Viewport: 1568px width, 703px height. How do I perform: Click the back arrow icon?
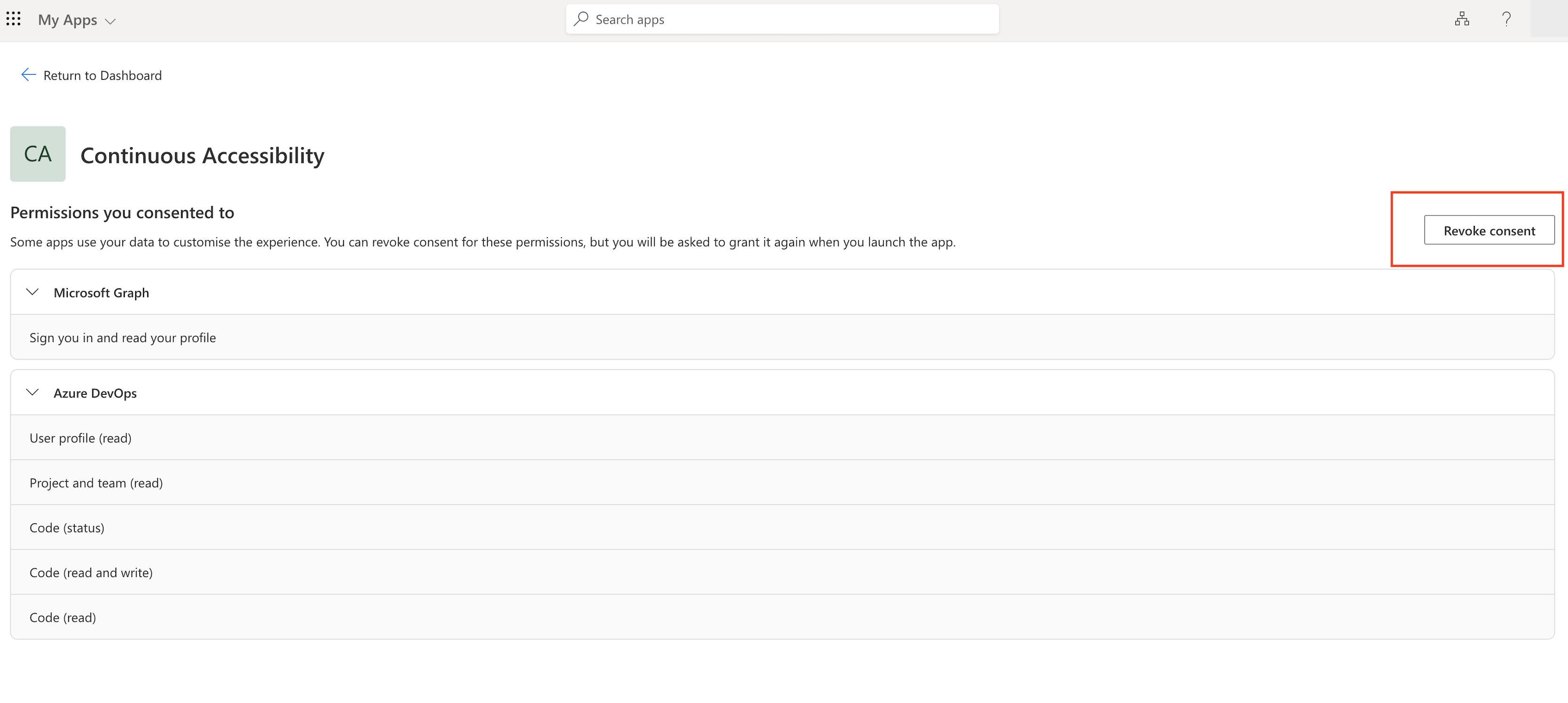tap(28, 75)
